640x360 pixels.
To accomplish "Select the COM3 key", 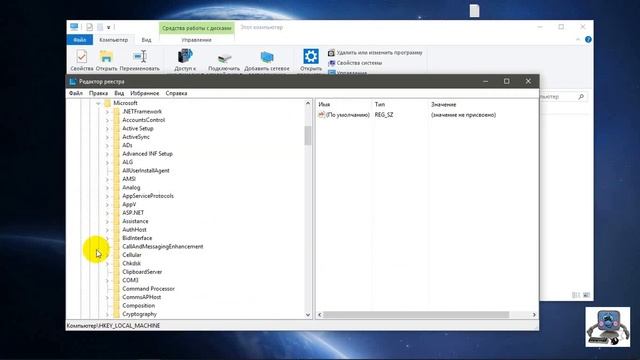I will click(130, 280).
